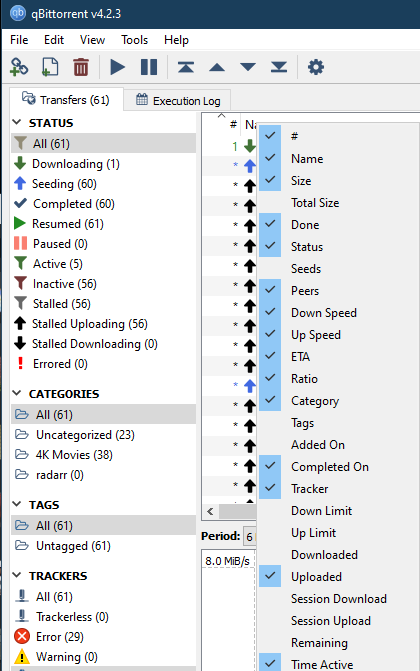Image resolution: width=420 pixels, height=671 pixels.
Task: Move torrent to bottom of queue
Action: pyautogui.click(x=279, y=67)
